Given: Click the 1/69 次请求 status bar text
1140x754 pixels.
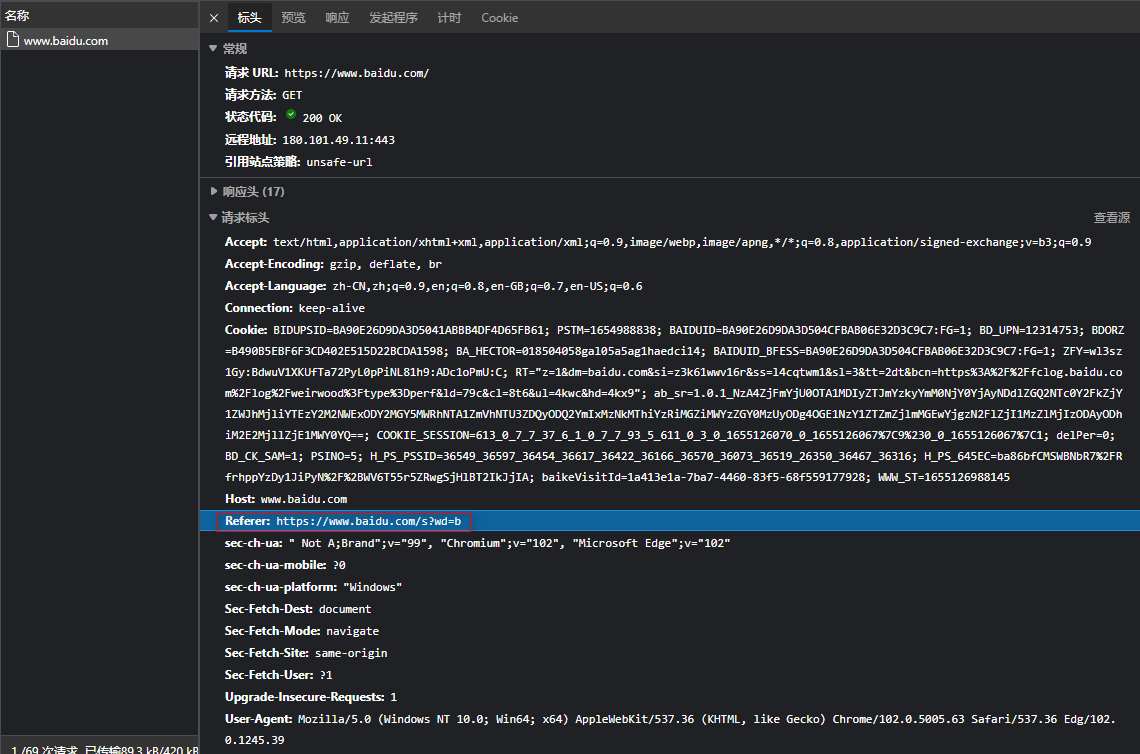Looking at the screenshot, I should pyautogui.click(x=105, y=749).
